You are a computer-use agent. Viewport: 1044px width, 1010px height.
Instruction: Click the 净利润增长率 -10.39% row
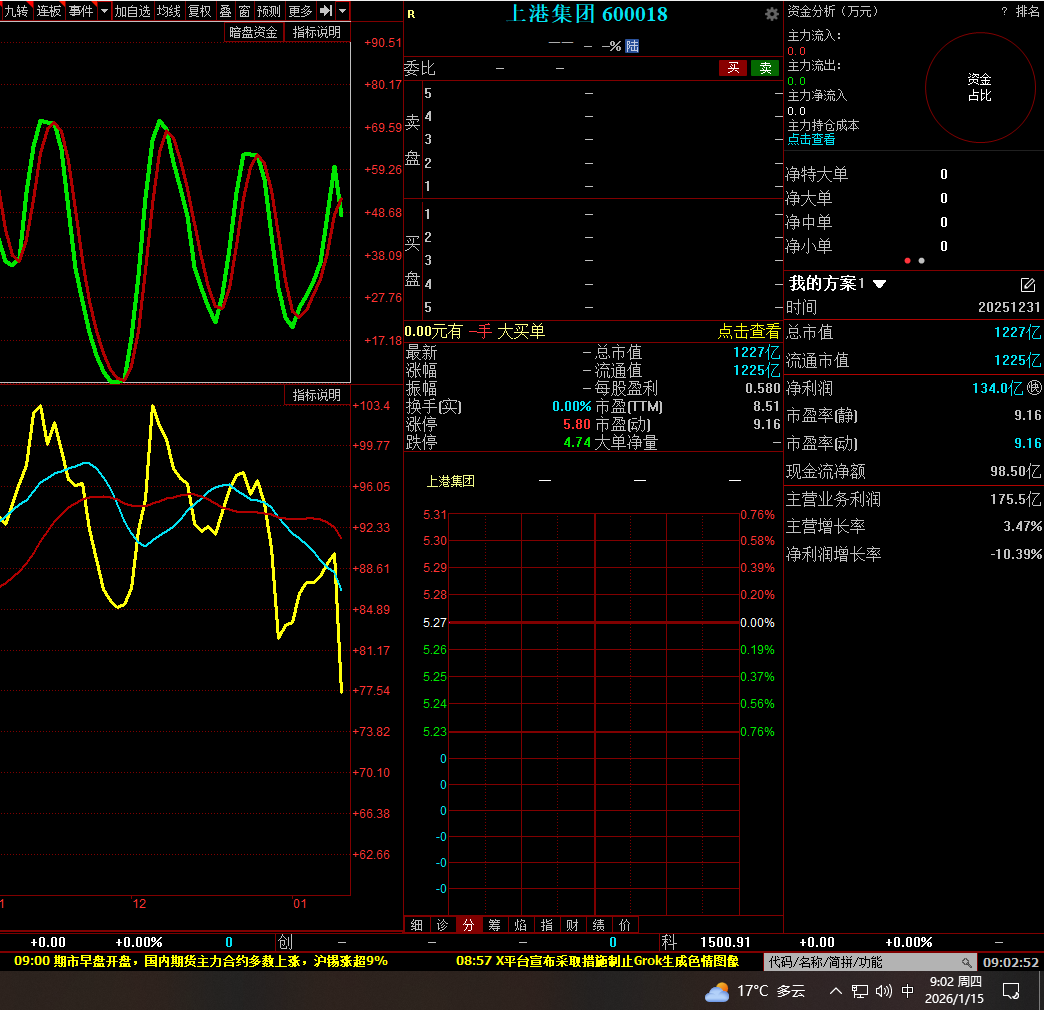click(914, 554)
